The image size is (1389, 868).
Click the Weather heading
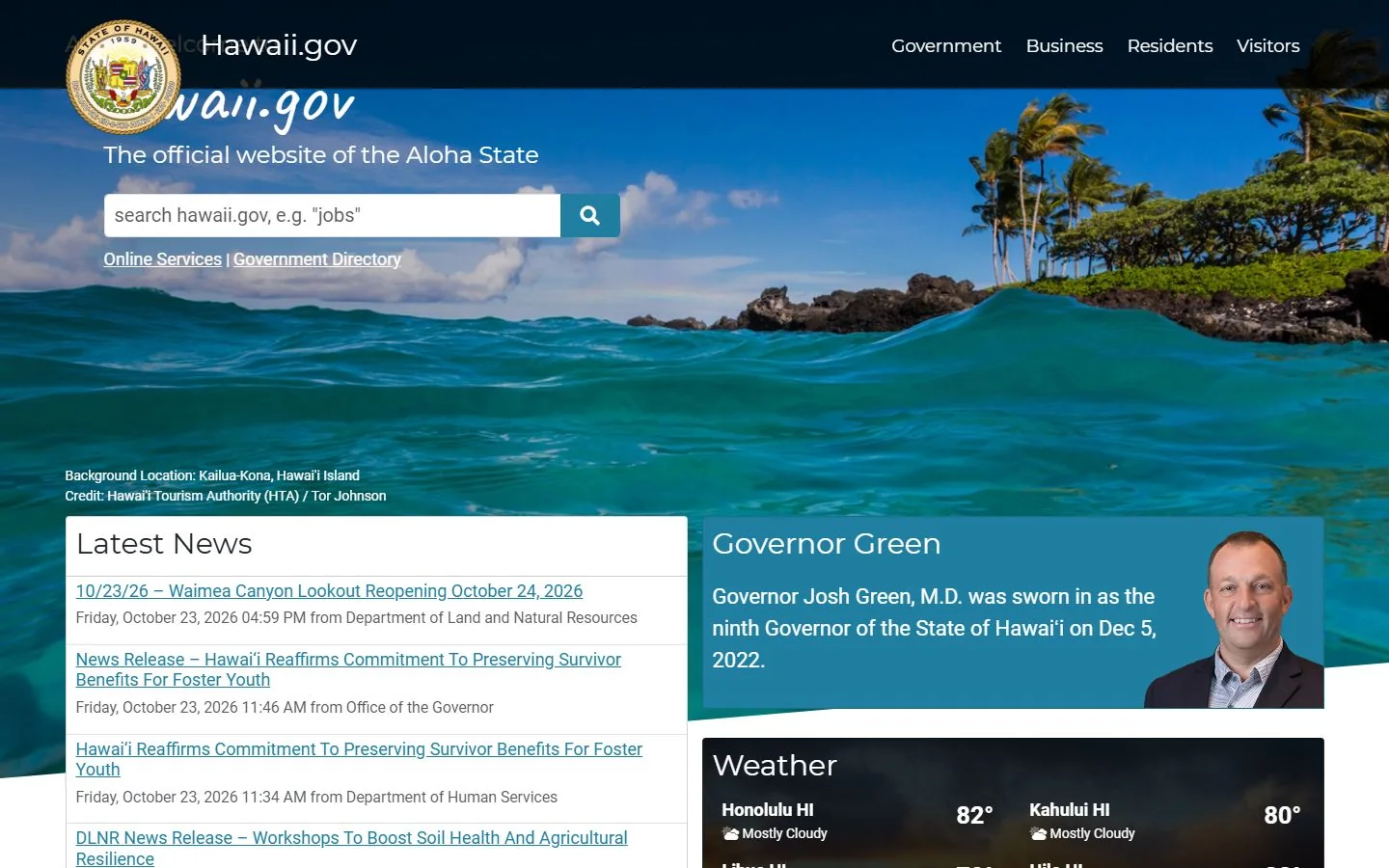coord(775,766)
